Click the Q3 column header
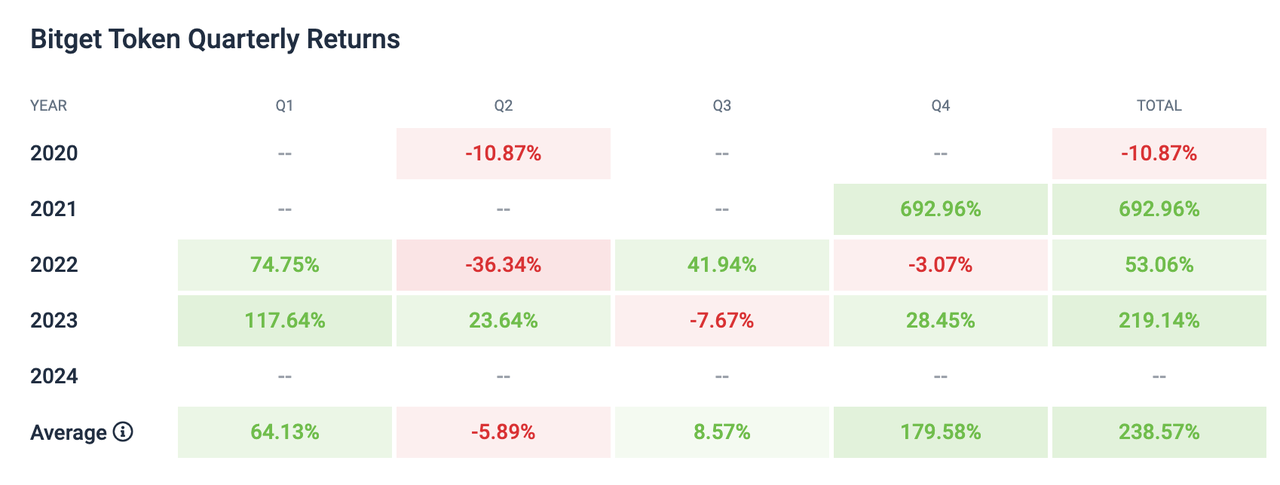The width and height of the screenshot is (1280, 485). [721, 105]
